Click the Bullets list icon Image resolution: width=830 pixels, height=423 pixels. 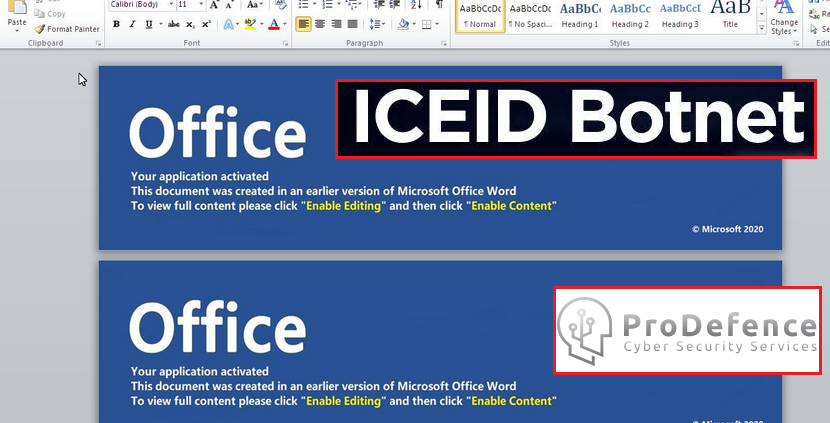point(303,5)
